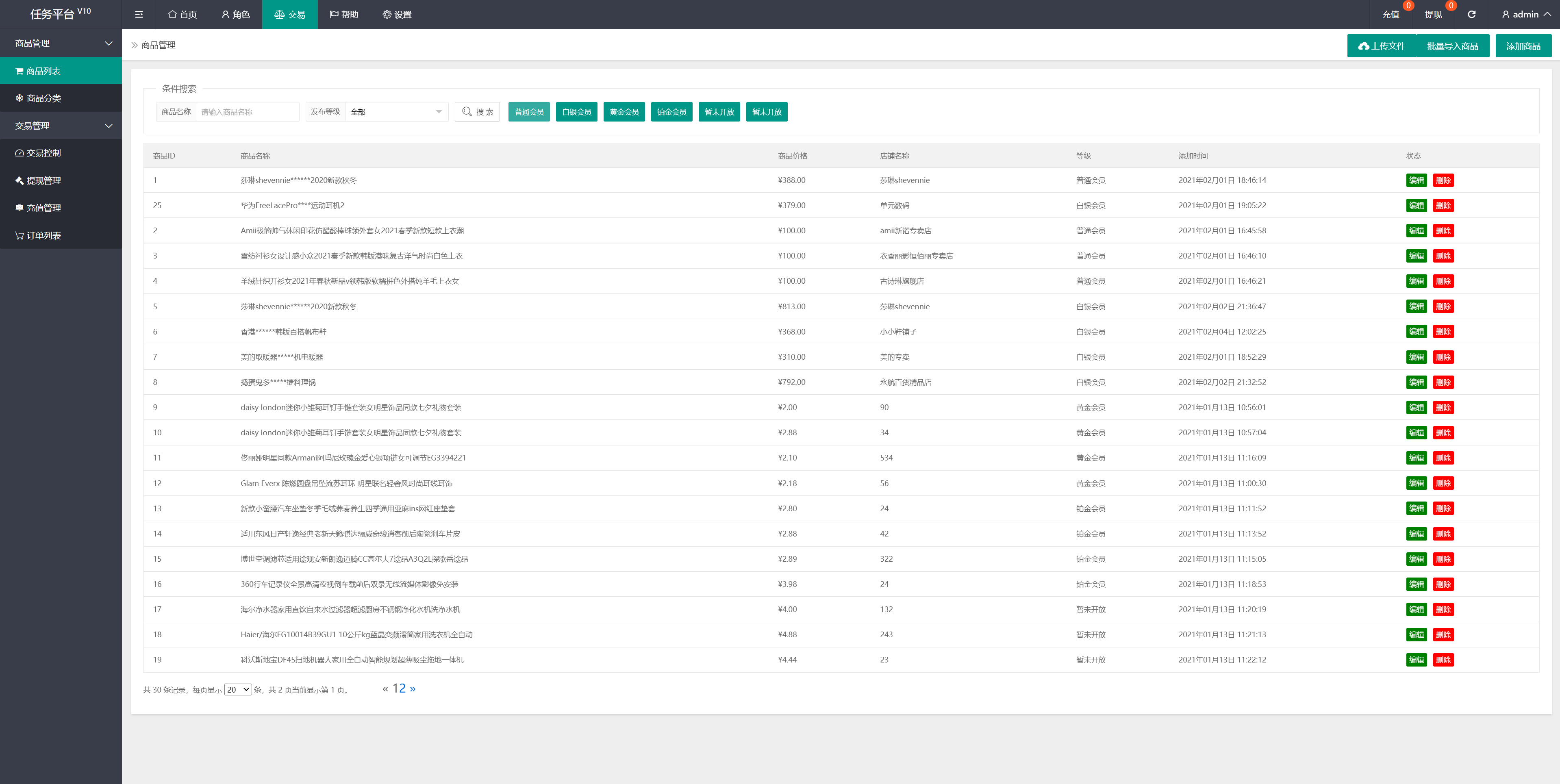Open 订单列表 cart item in sidebar
The width and height of the screenshot is (1560, 784).
43,235
